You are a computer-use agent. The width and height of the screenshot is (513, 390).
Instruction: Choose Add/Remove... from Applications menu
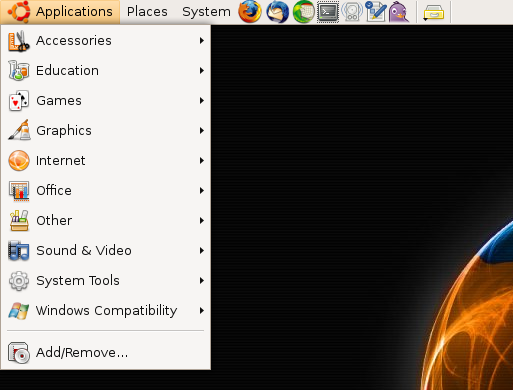point(105,353)
